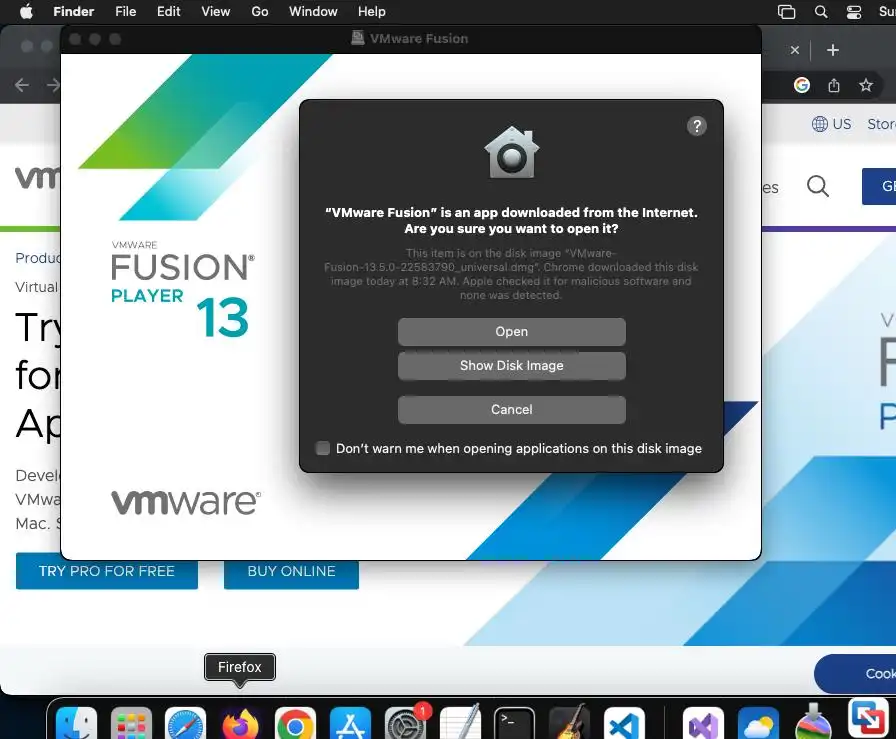Click the share icon in browser toolbar
This screenshot has width=896, height=739.
click(834, 85)
